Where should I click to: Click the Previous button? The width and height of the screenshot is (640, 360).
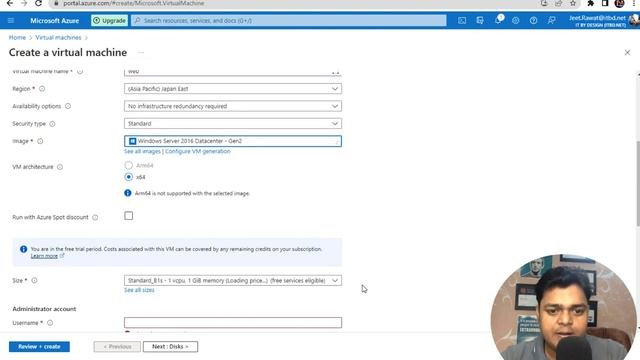point(117,347)
